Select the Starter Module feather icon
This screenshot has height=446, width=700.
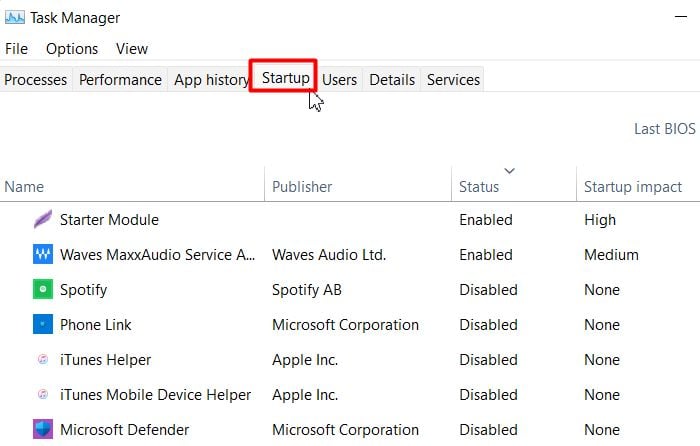(43, 219)
